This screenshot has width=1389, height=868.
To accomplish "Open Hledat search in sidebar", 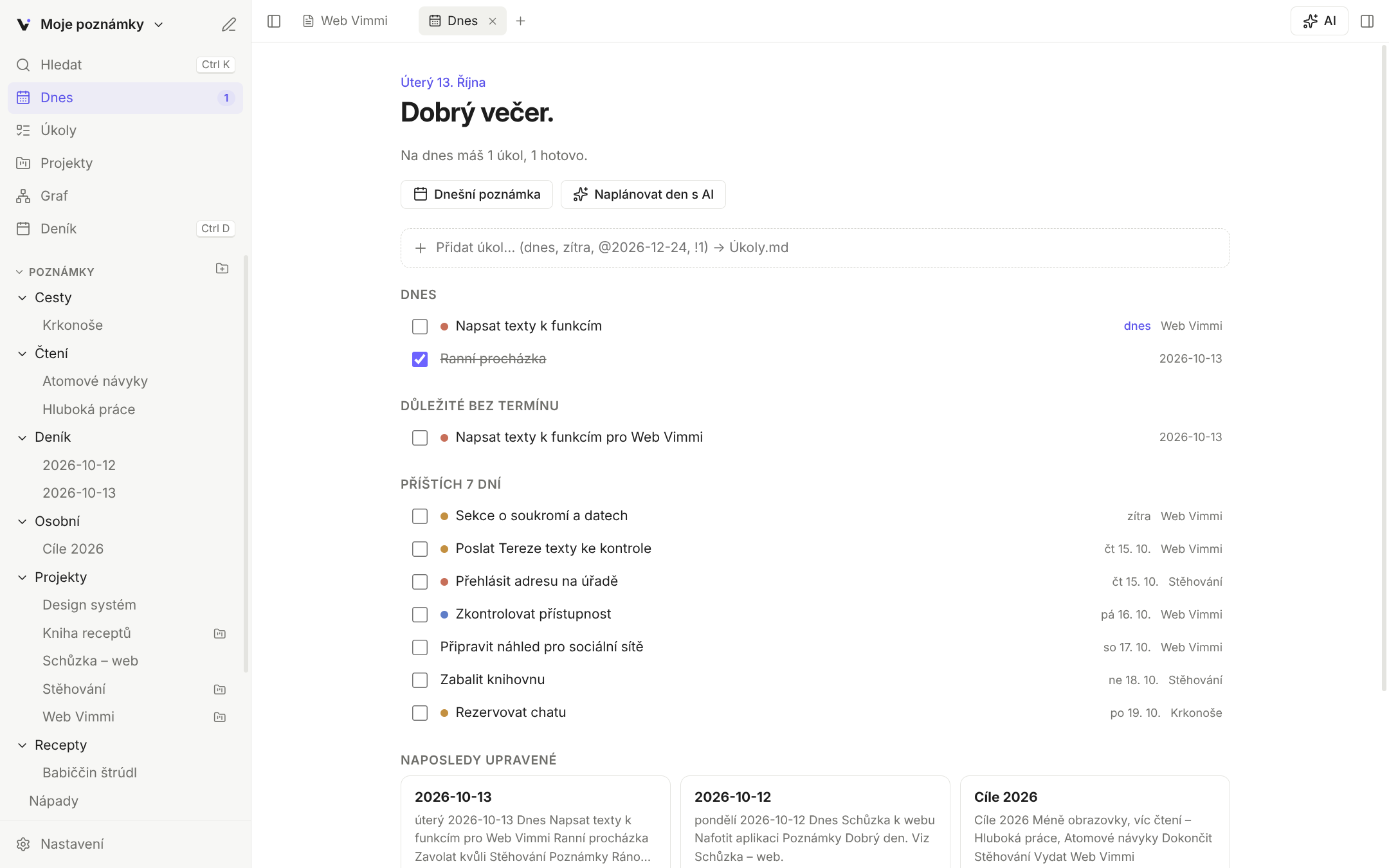I will tap(125, 65).
